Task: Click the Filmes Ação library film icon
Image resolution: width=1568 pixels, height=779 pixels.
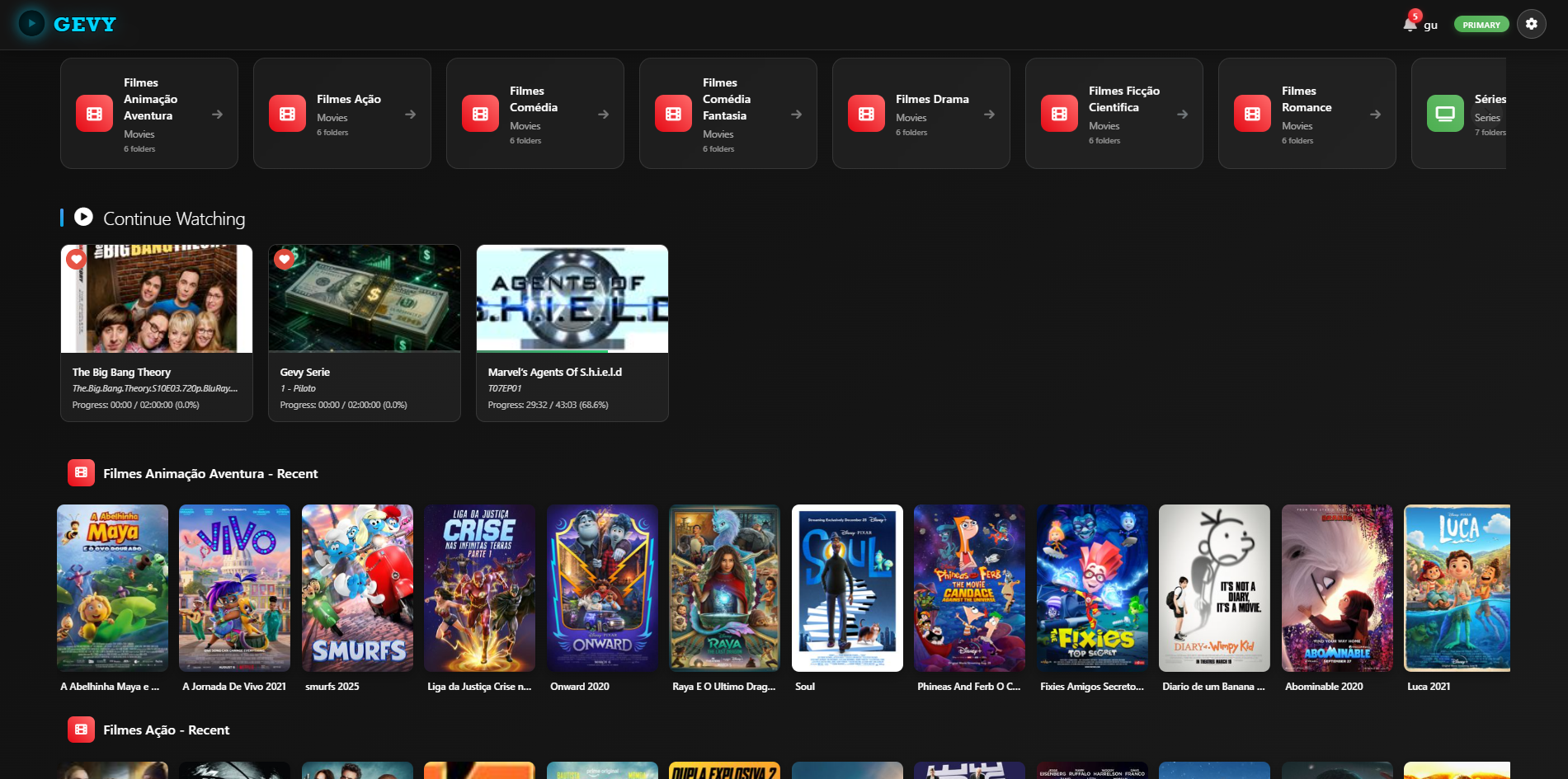Action: (x=287, y=114)
